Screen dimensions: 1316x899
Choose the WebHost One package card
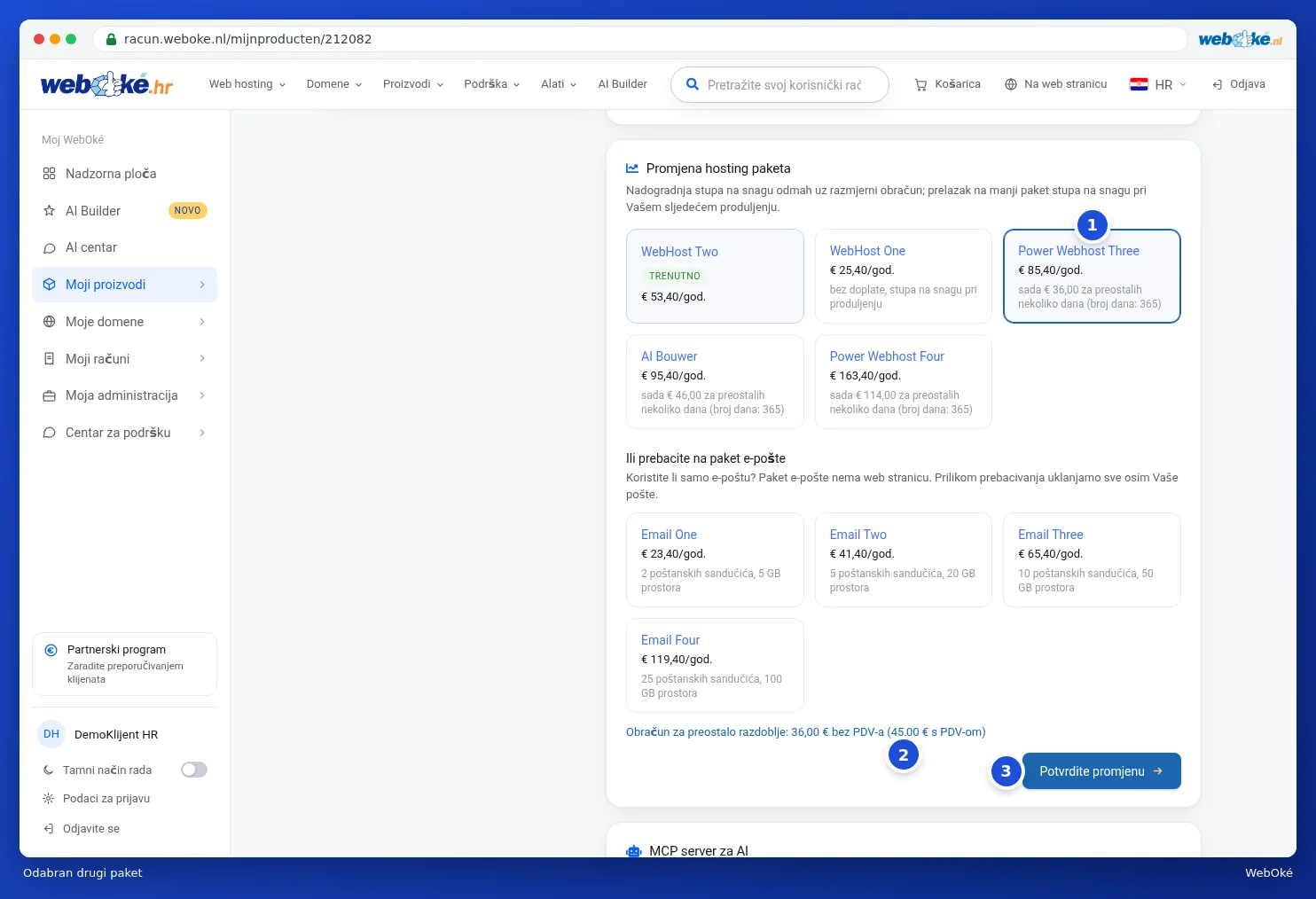[903, 277]
